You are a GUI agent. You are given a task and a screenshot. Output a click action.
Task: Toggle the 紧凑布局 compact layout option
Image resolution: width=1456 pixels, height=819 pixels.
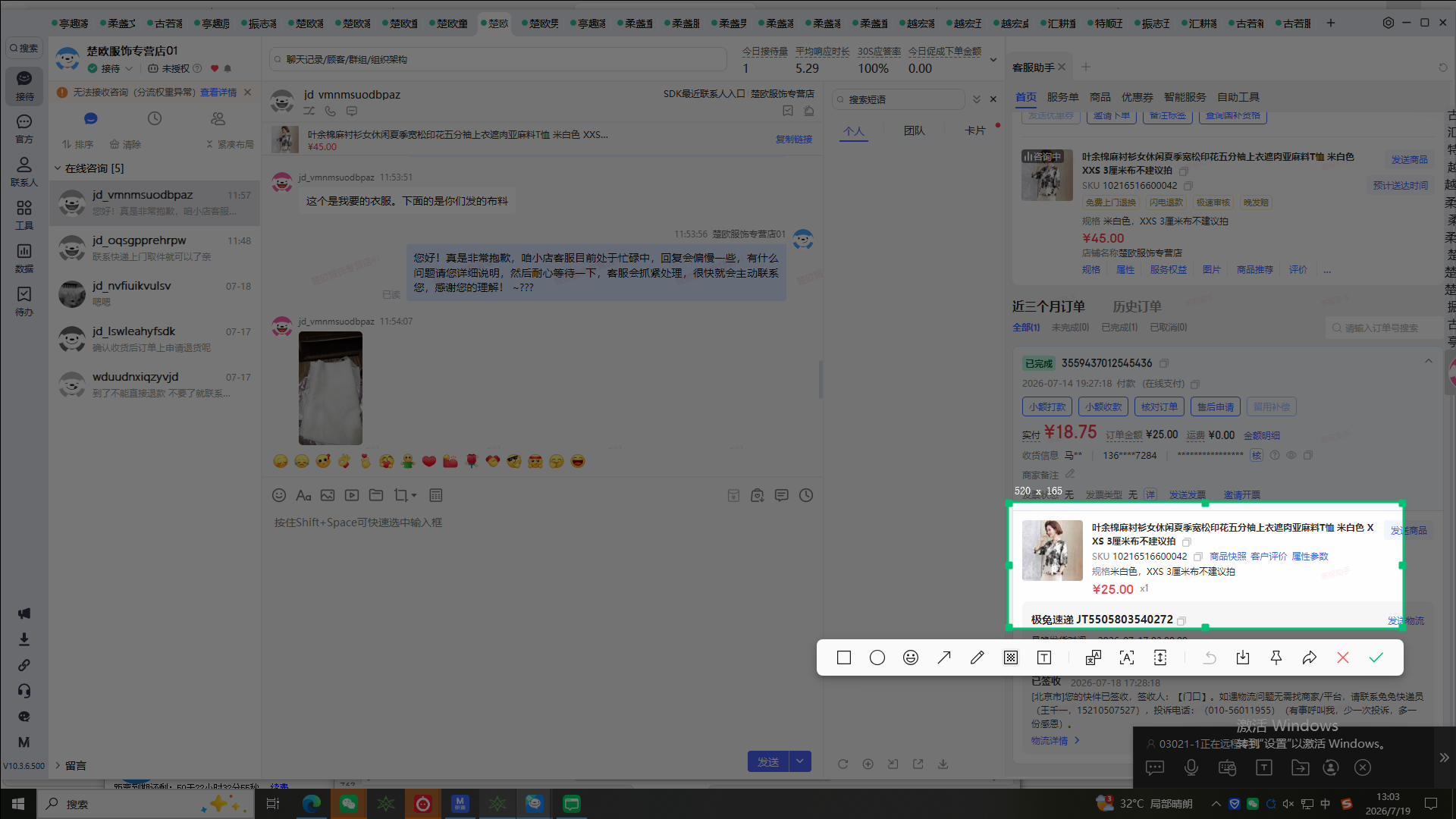(230, 144)
